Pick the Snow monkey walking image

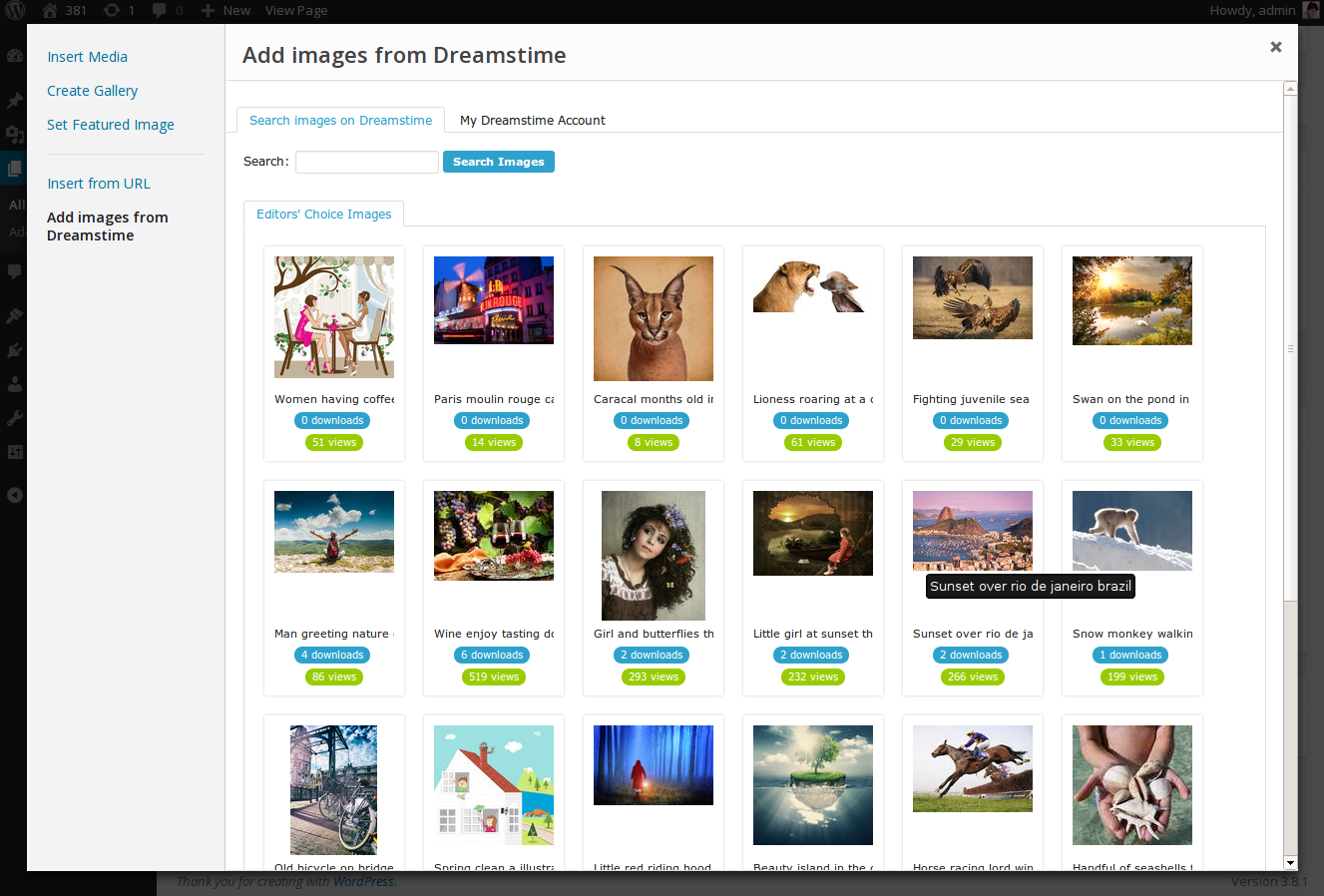pos(1132,531)
